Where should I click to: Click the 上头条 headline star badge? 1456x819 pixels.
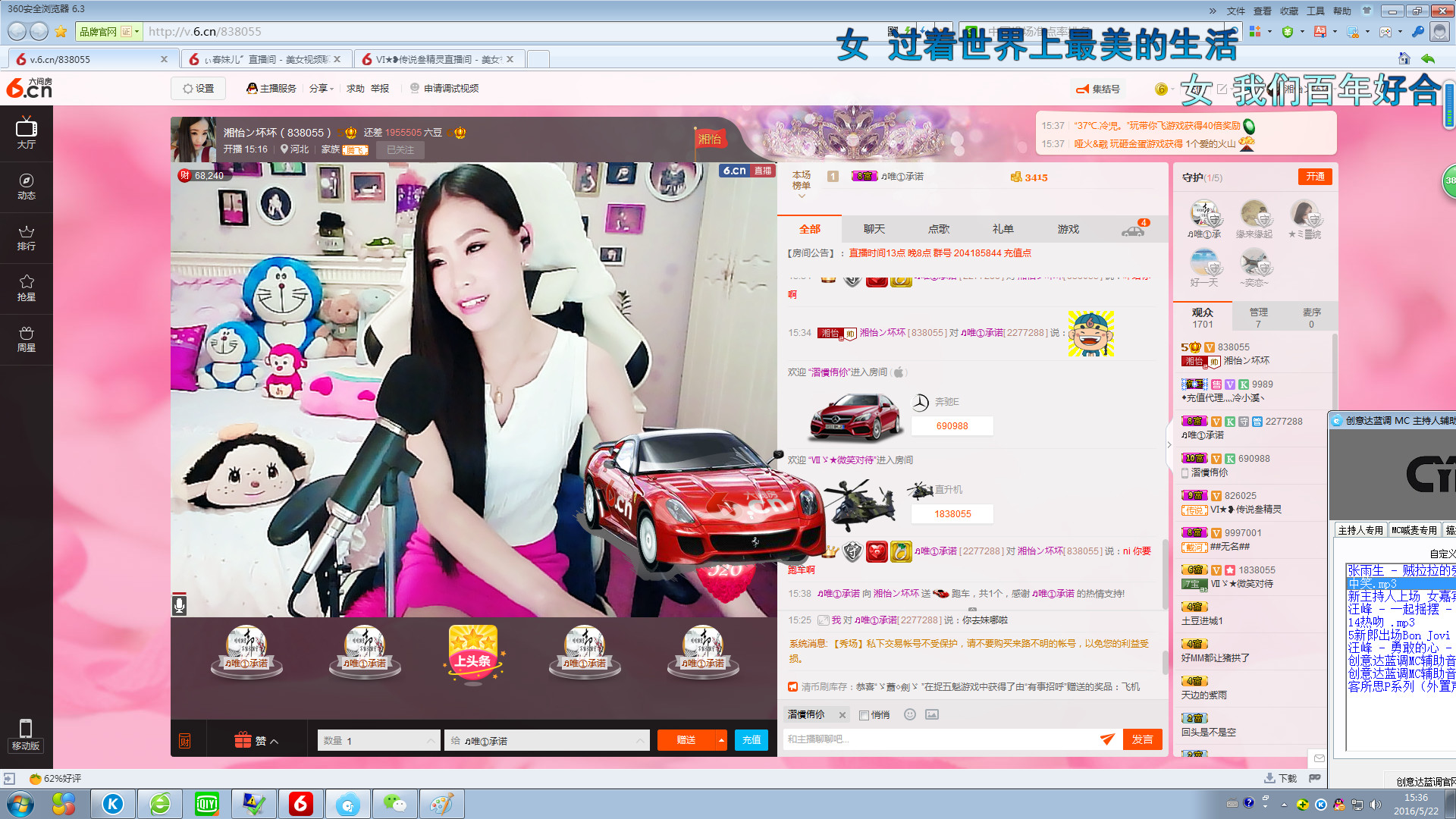coord(473,654)
